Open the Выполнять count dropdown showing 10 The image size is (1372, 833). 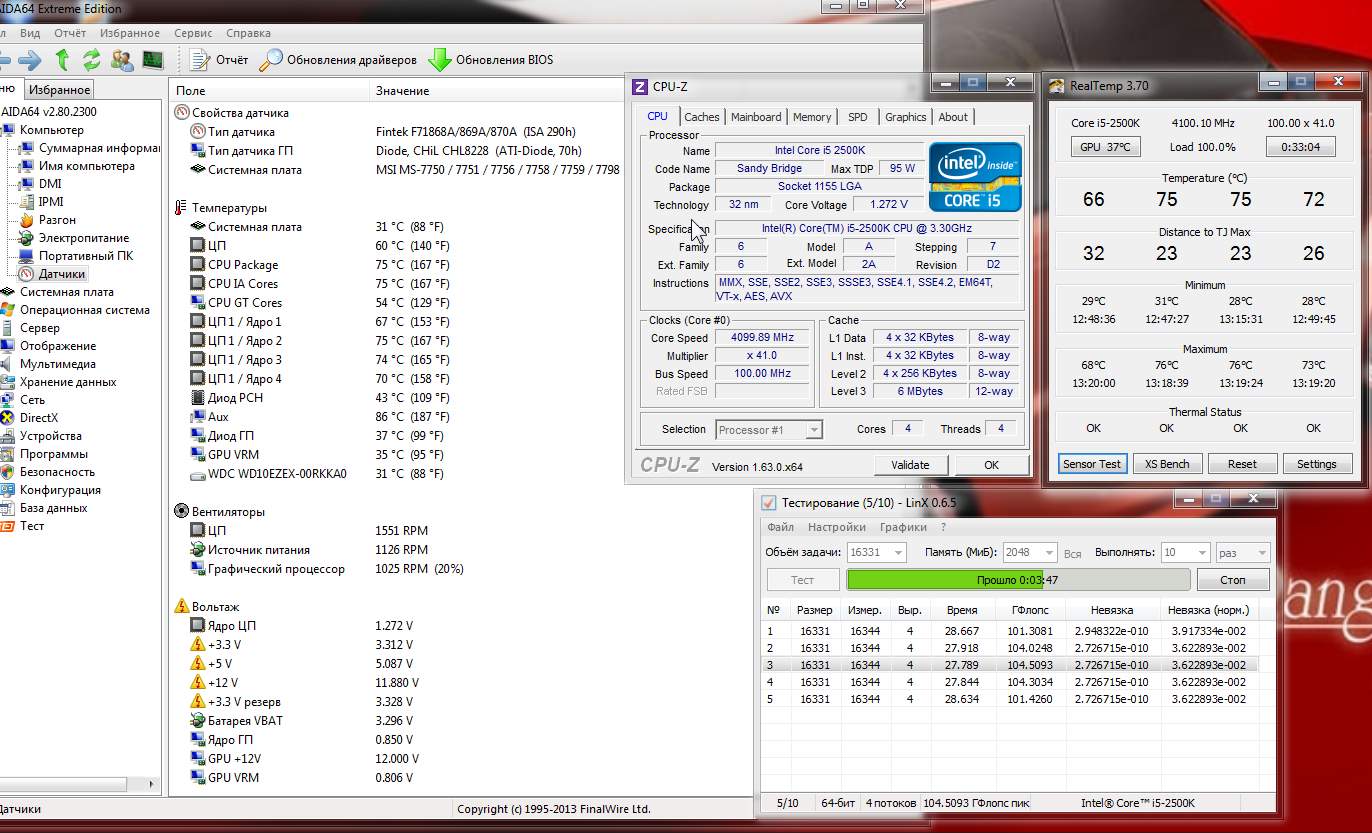(x=1184, y=552)
